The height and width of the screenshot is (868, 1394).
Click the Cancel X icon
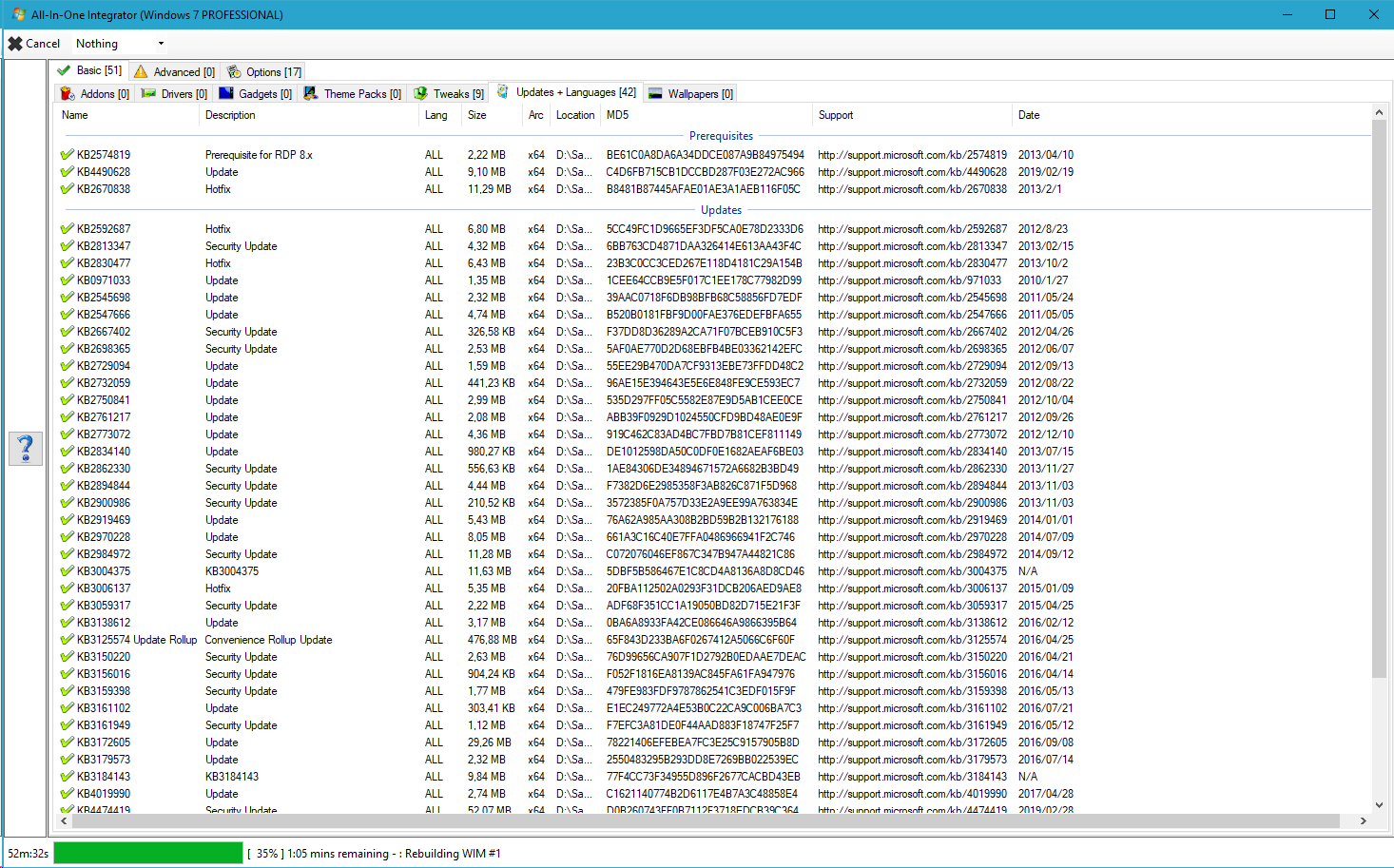tap(15, 44)
